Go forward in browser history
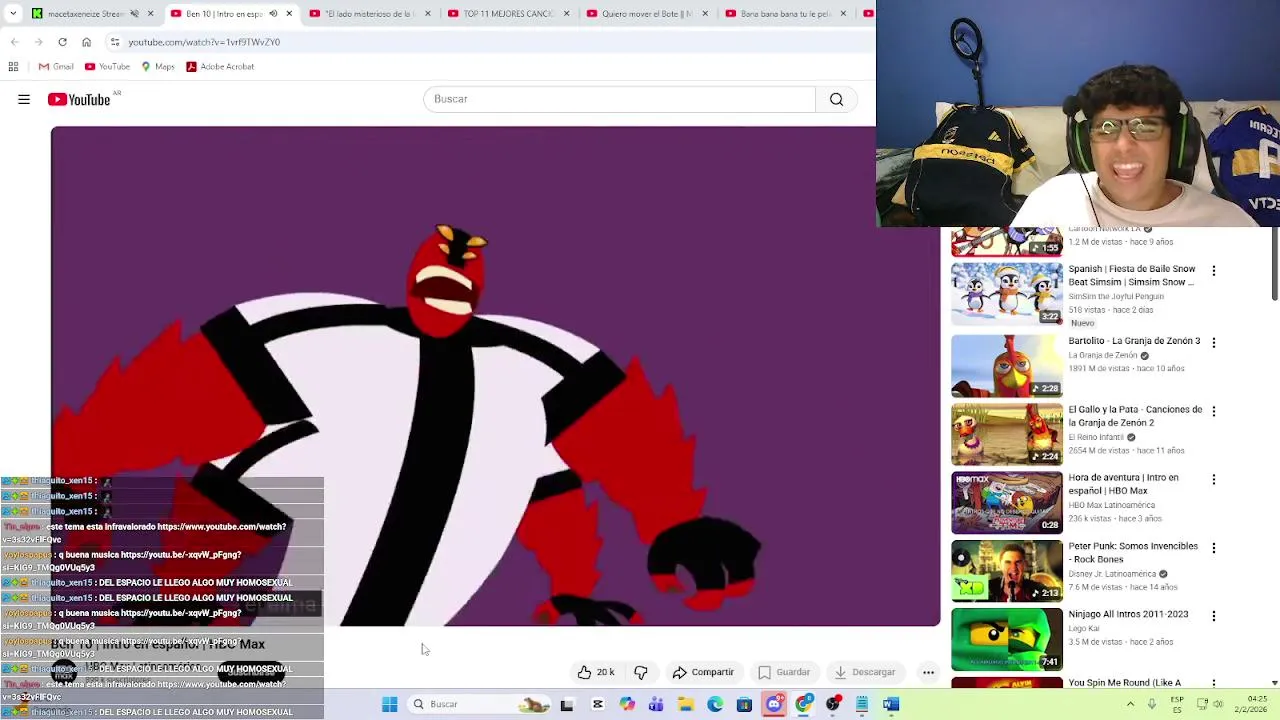The image size is (1280, 720). pyautogui.click(x=38, y=42)
